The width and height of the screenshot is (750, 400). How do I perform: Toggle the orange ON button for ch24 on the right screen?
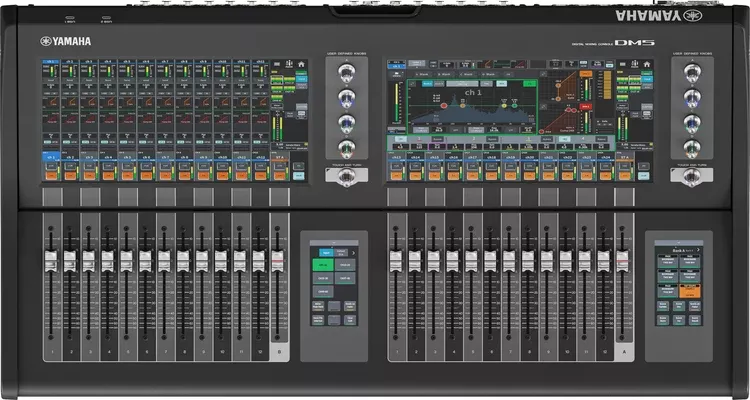[x=605, y=176]
